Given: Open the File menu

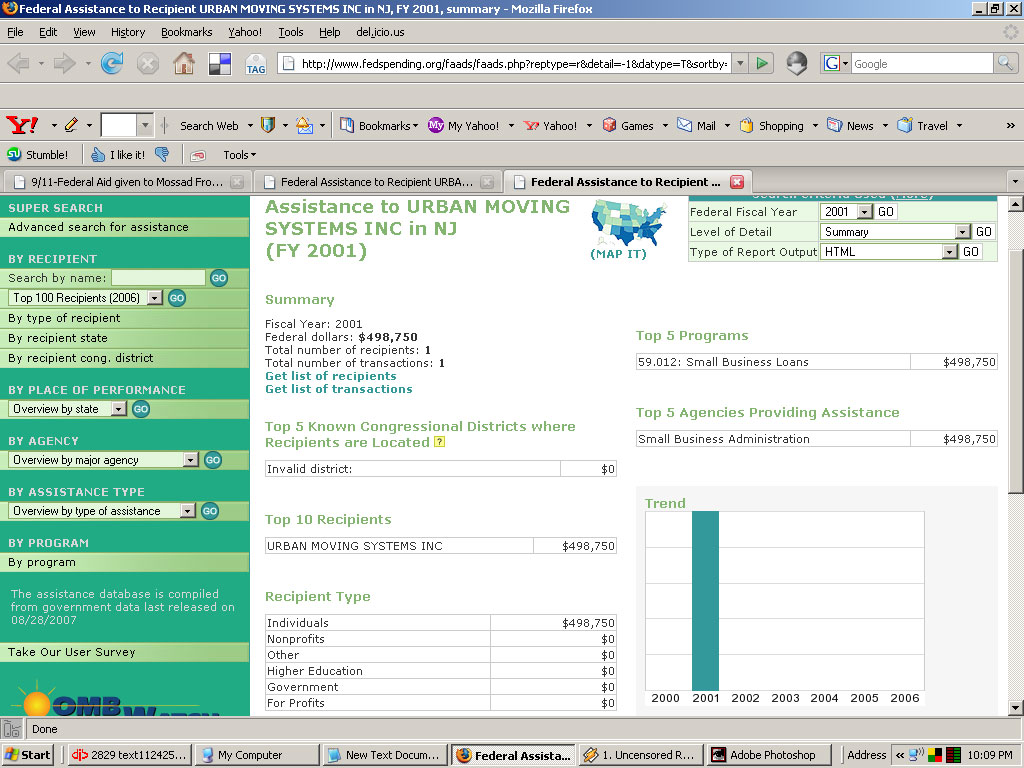Looking at the screenshot, I should (x=15, y=32).
